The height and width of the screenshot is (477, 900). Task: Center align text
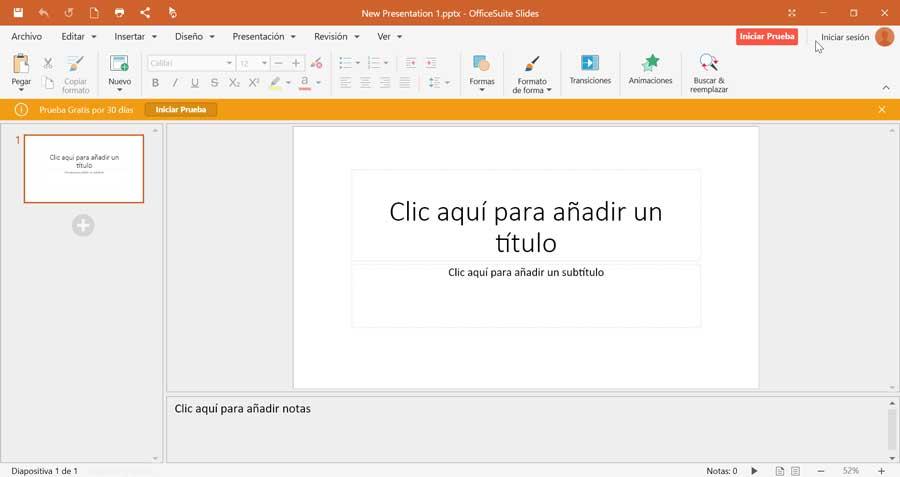pos(365,83)
